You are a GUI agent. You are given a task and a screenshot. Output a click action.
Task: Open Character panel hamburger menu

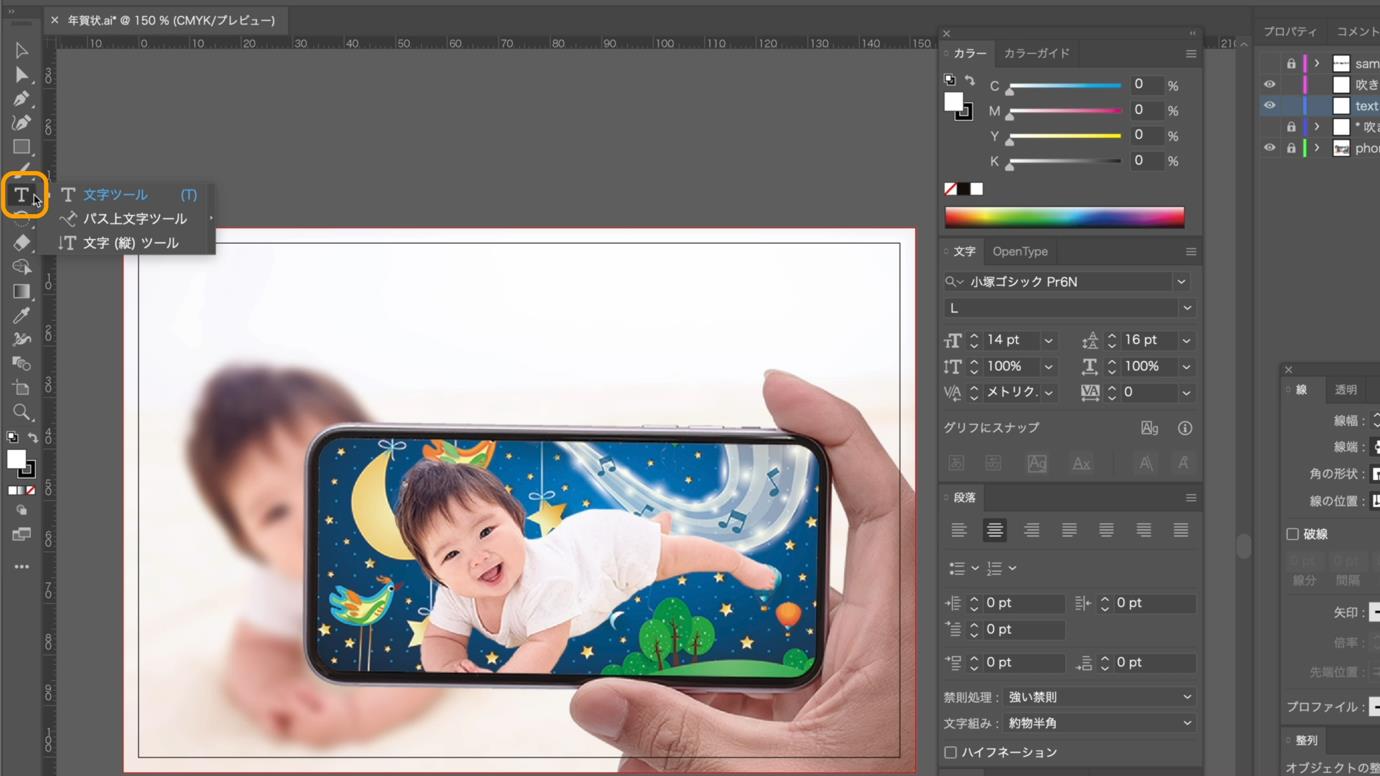(1191, 252)
